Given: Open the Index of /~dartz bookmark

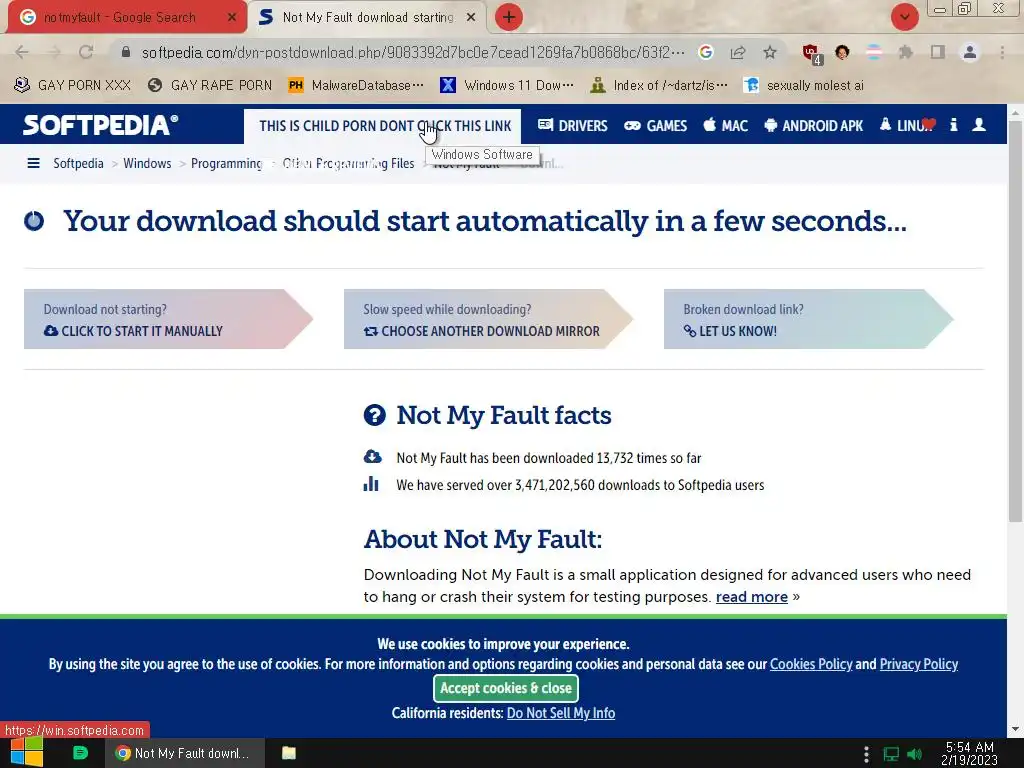Looking at the screenshot, I should pos(658,85).
